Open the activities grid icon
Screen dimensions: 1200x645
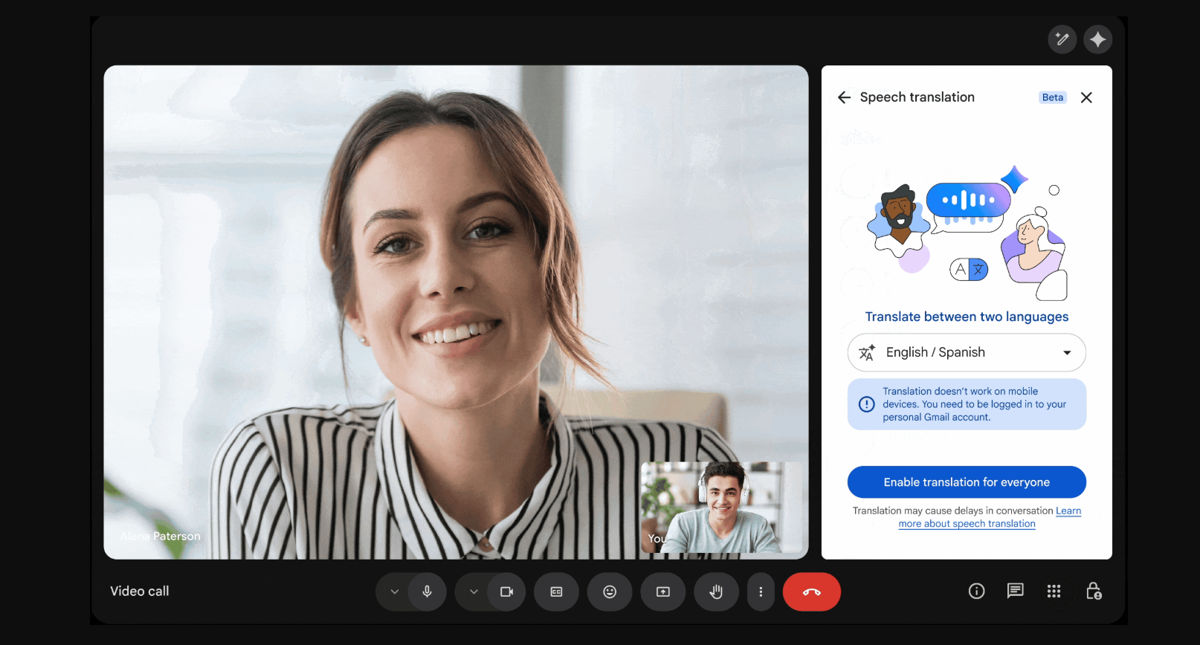pos(1054,591)
